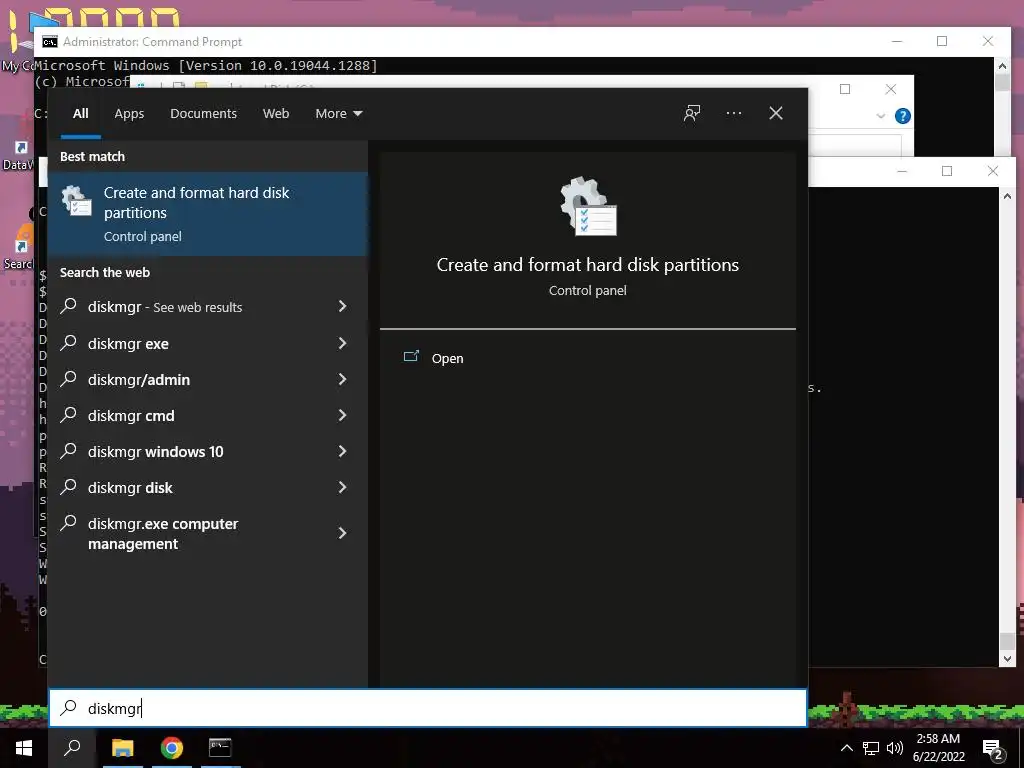
Task: Click the Command Prompt window title icon
Action: [x=50, y=42]
